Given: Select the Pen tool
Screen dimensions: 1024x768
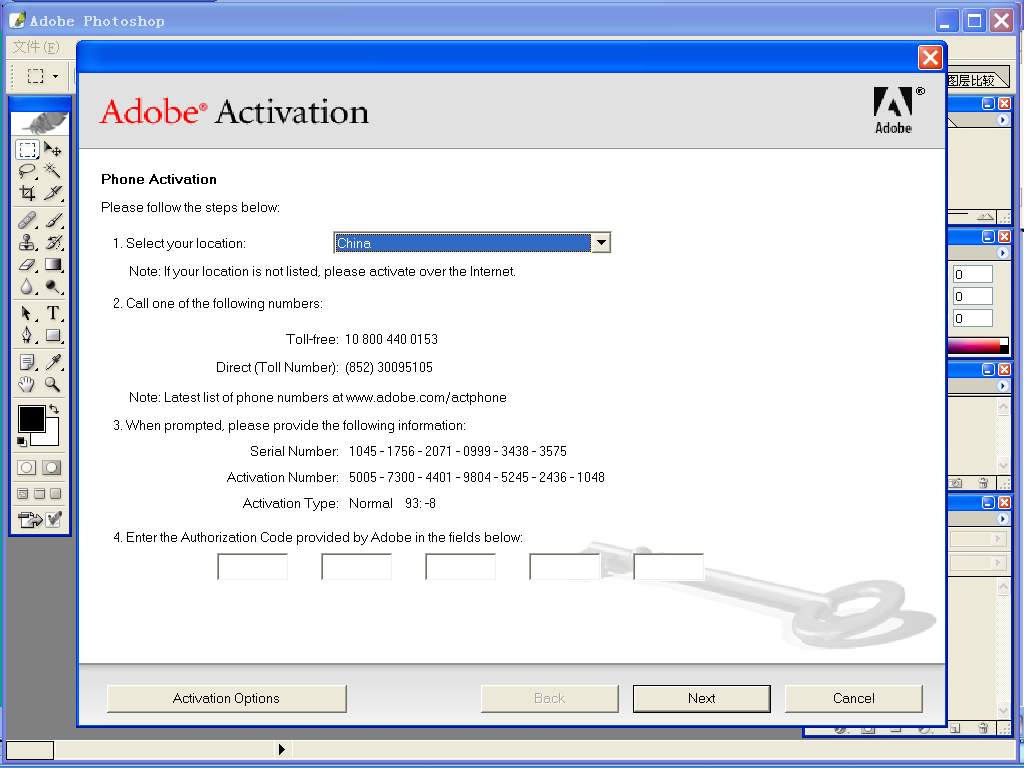Looking at the screenshot, I should pos(27,335).
